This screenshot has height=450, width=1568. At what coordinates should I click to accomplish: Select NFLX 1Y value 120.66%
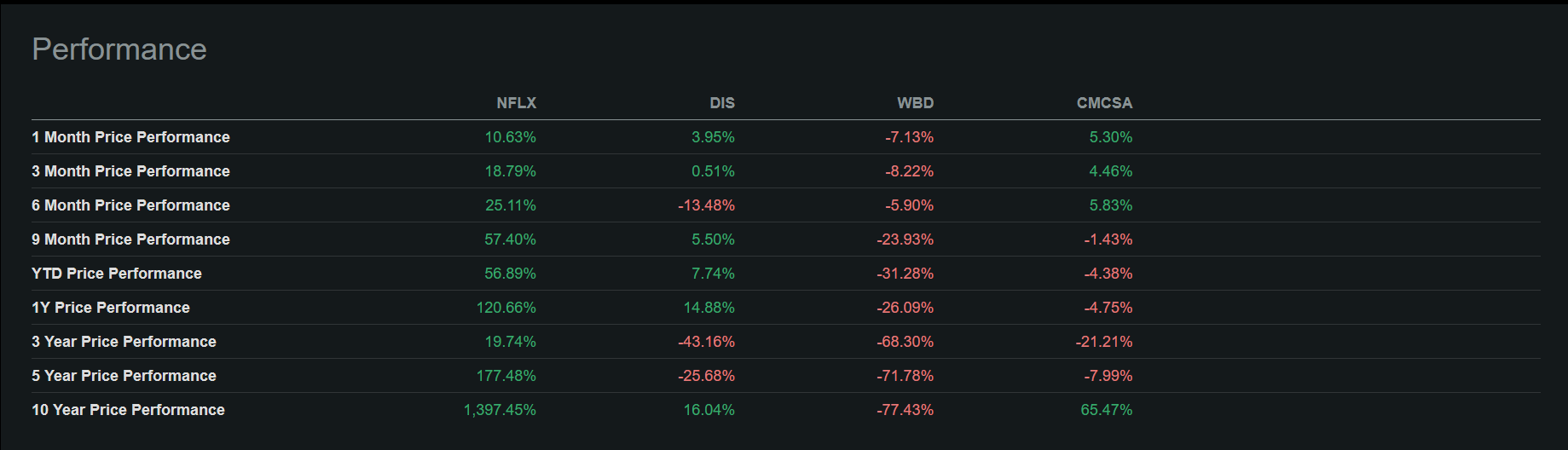(x=506, y=308)
